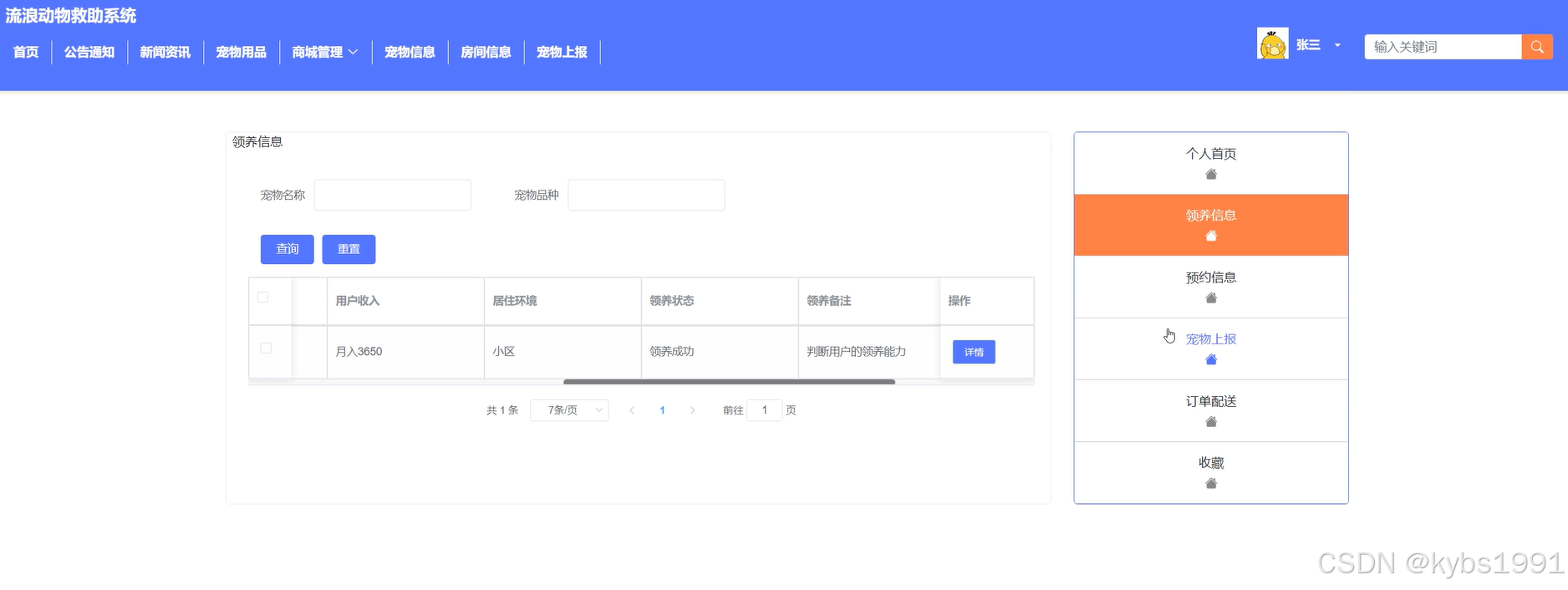Click the 共 1 条 total count text
The height and width of the screenshot is (590, 1568).
502,410
